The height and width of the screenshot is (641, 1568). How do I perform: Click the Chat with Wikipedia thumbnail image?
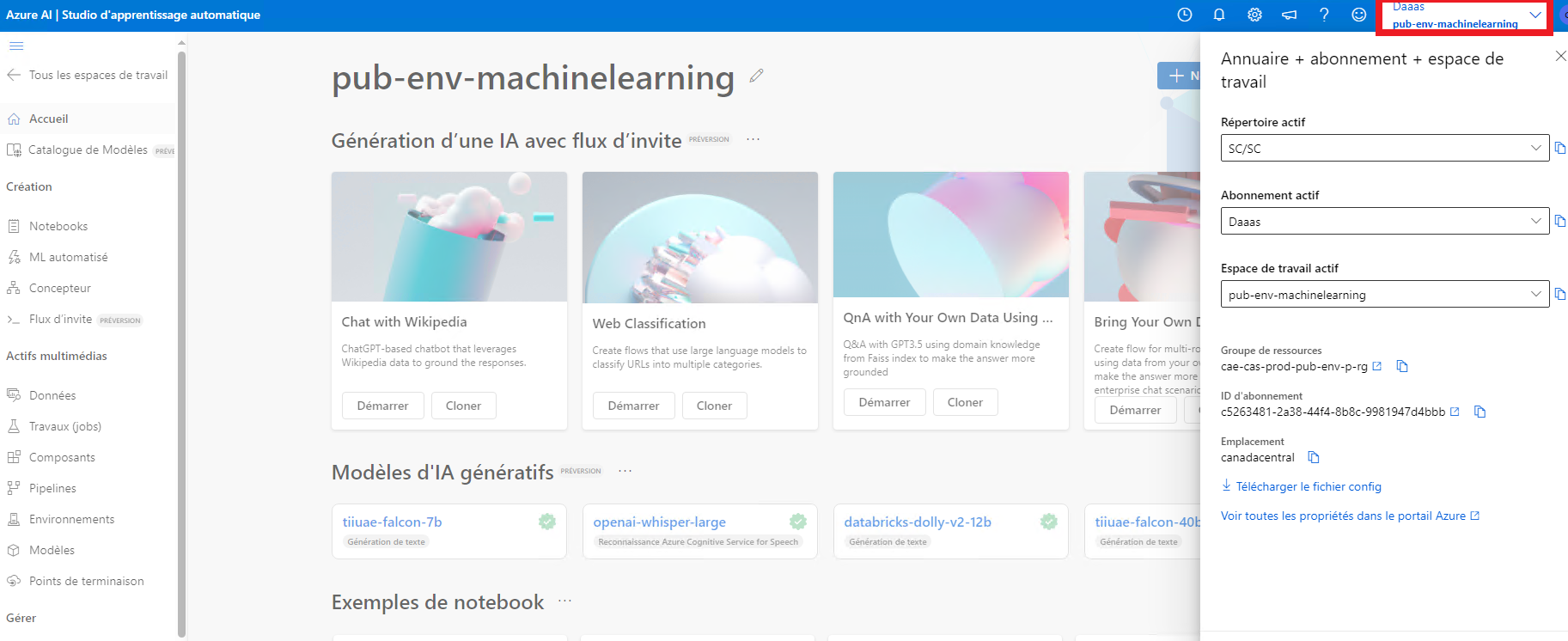(x=449, y=236)
